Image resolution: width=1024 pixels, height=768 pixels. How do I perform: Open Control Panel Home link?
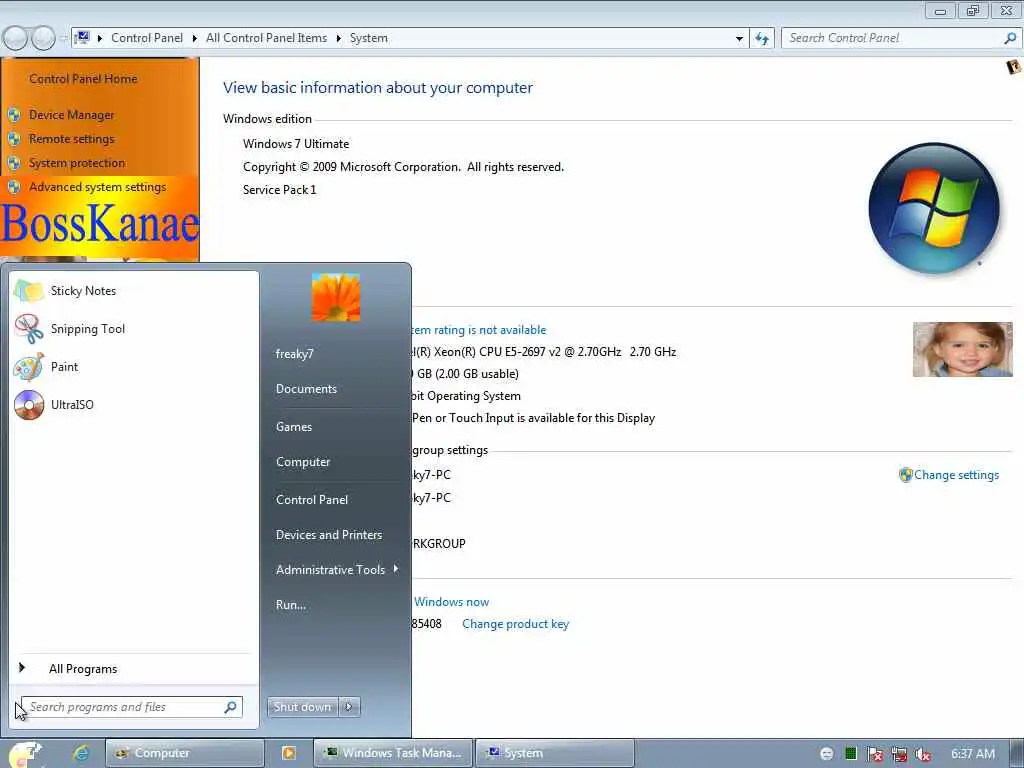pos(83,78)
